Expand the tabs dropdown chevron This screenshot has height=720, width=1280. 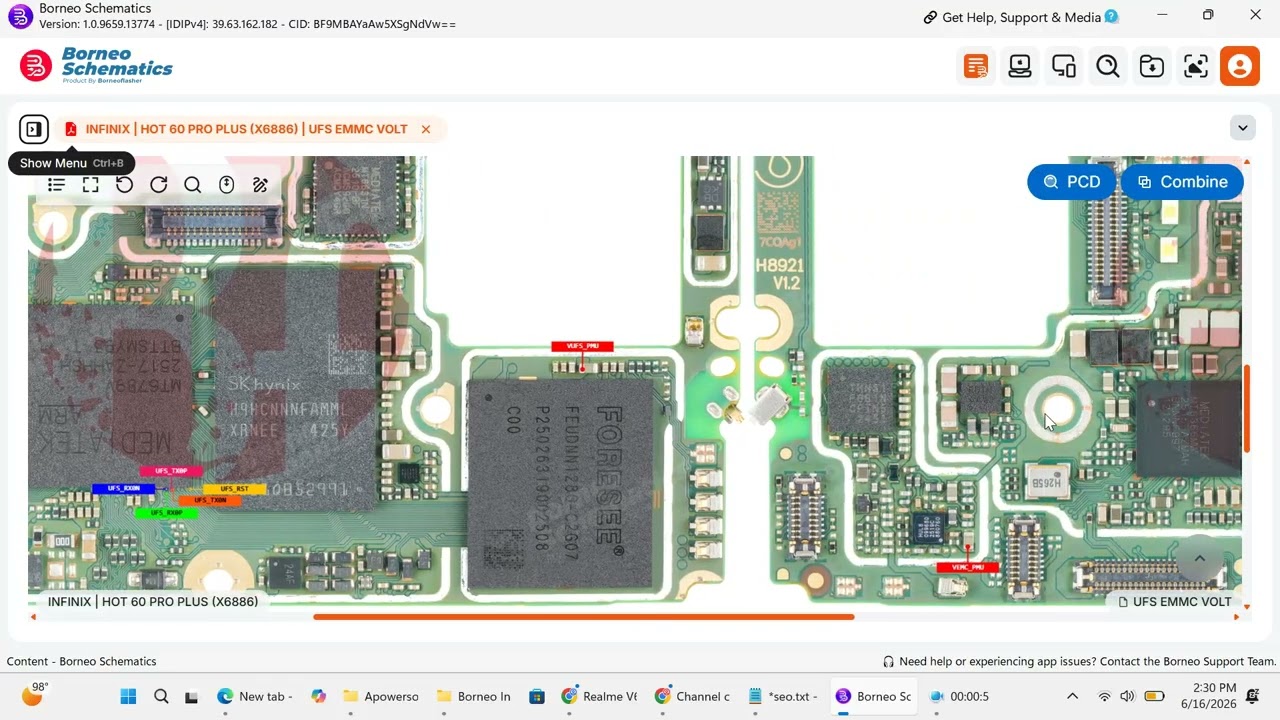point(1242,128)
